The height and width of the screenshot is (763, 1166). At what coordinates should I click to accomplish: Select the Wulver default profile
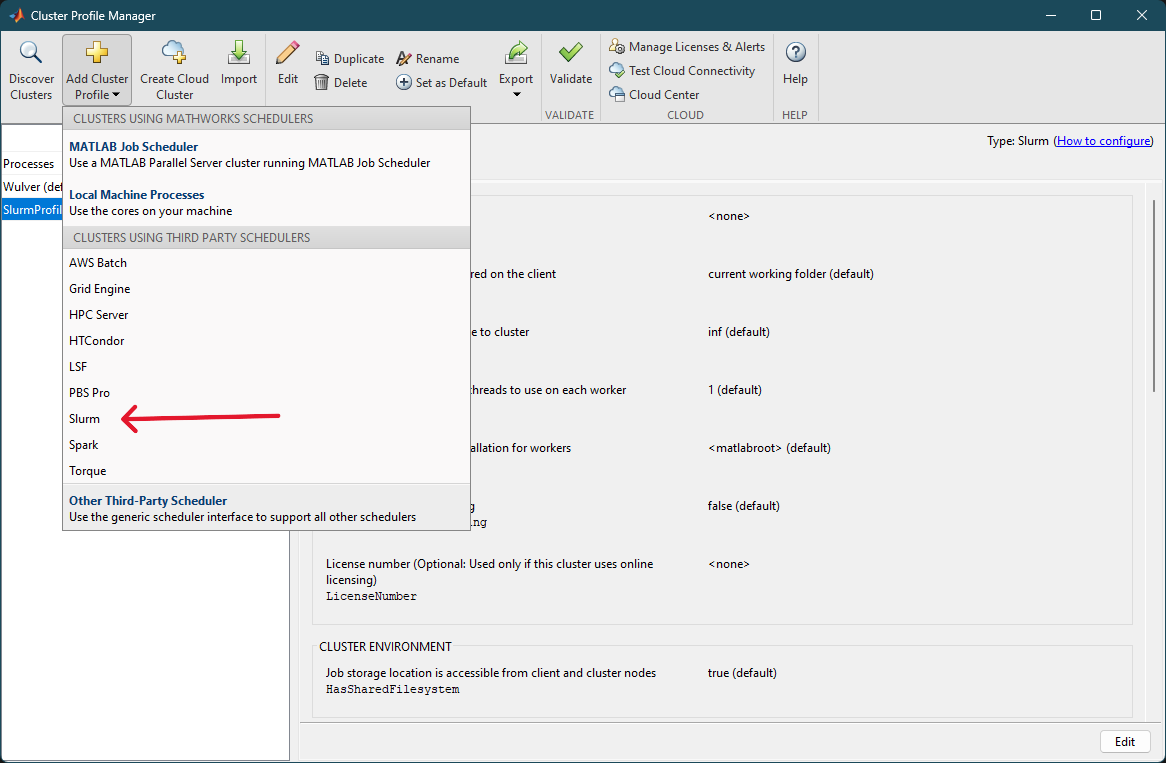(31, 187)
